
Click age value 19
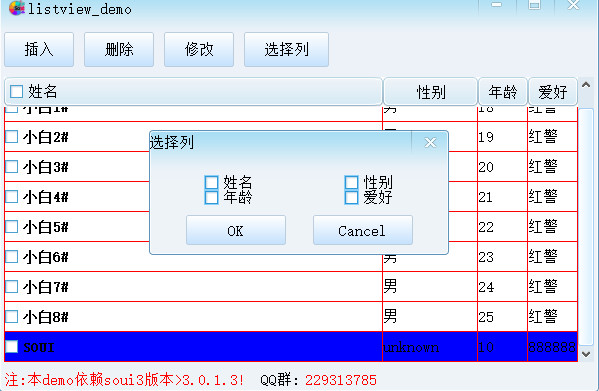486,137
